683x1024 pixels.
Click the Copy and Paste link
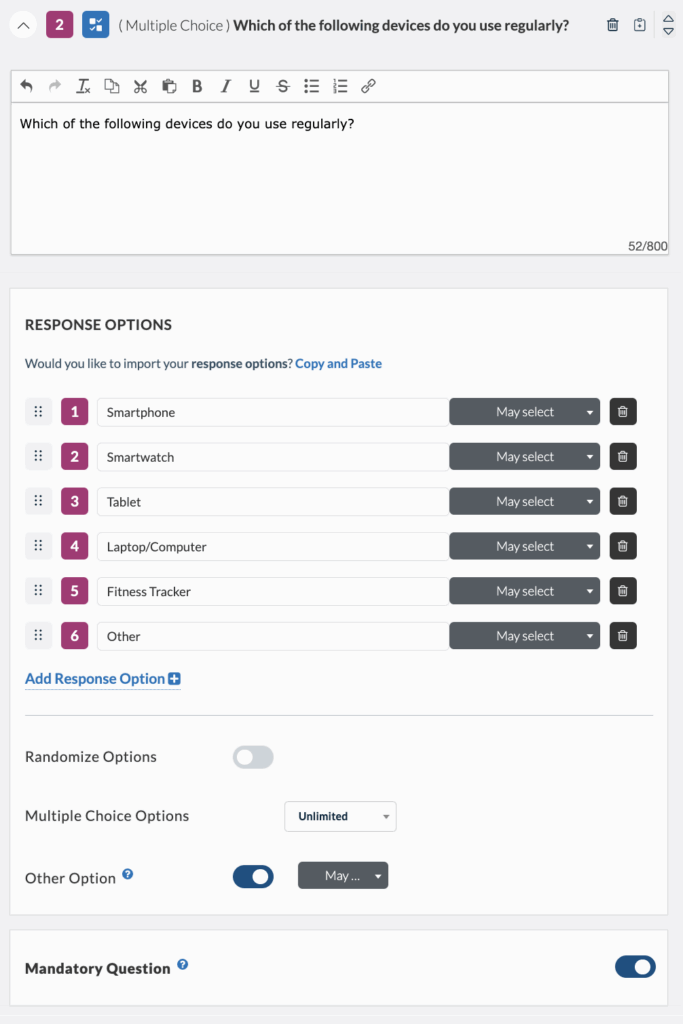pyautogui.click(x=338, y=364)
